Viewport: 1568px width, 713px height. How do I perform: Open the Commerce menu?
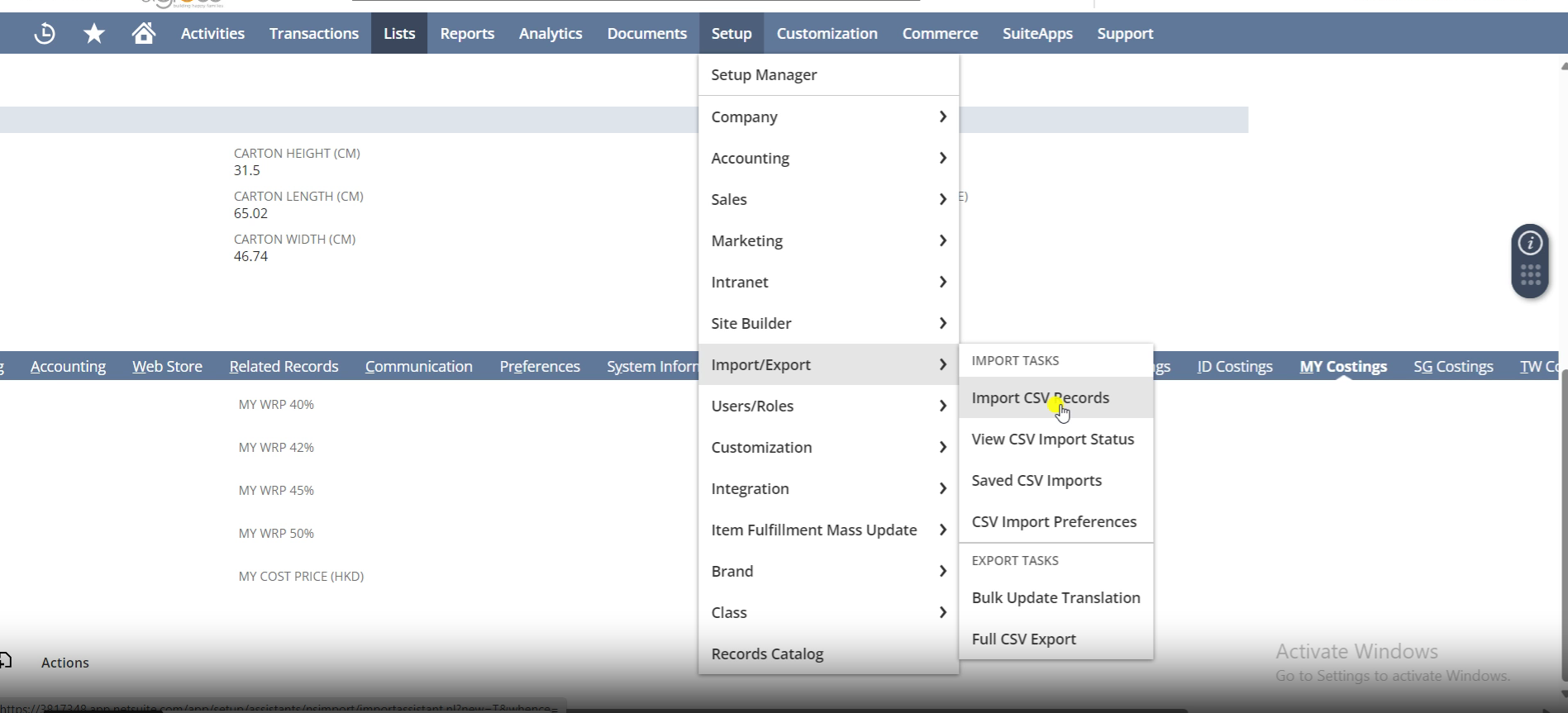tap(940, 34)
